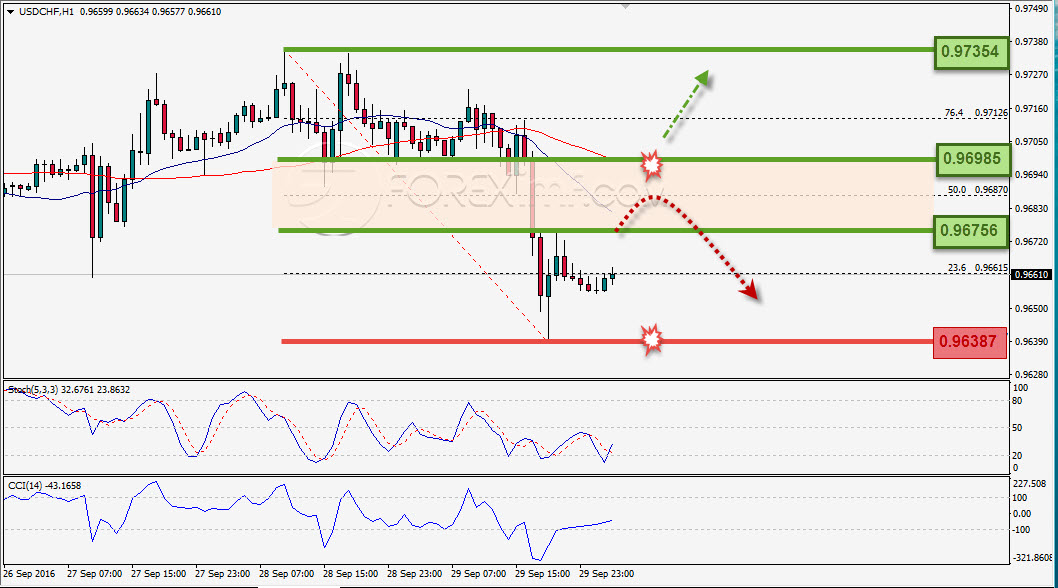The height and width of the screenshot is (588, 1058).
Task: Click the 28 Sep 07:00 time label
Action: tap(286, 574)
